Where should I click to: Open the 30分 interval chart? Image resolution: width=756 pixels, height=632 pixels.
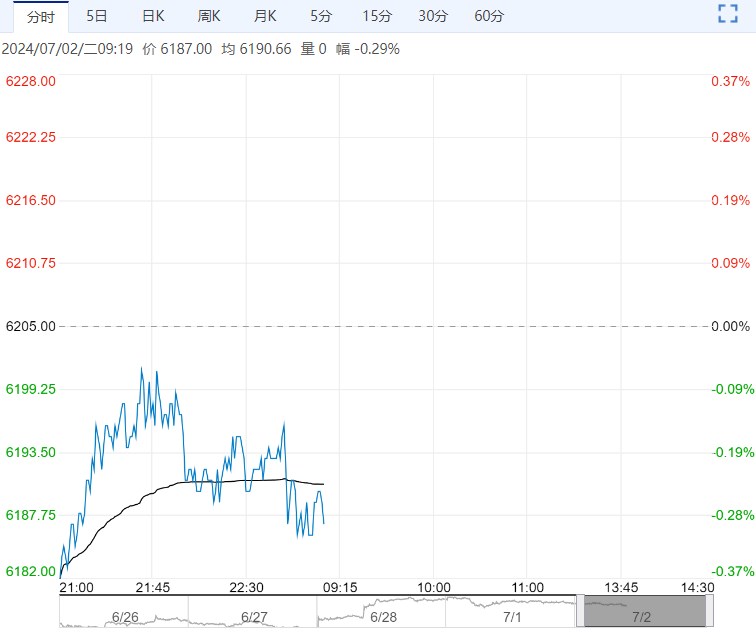[433, 16]
